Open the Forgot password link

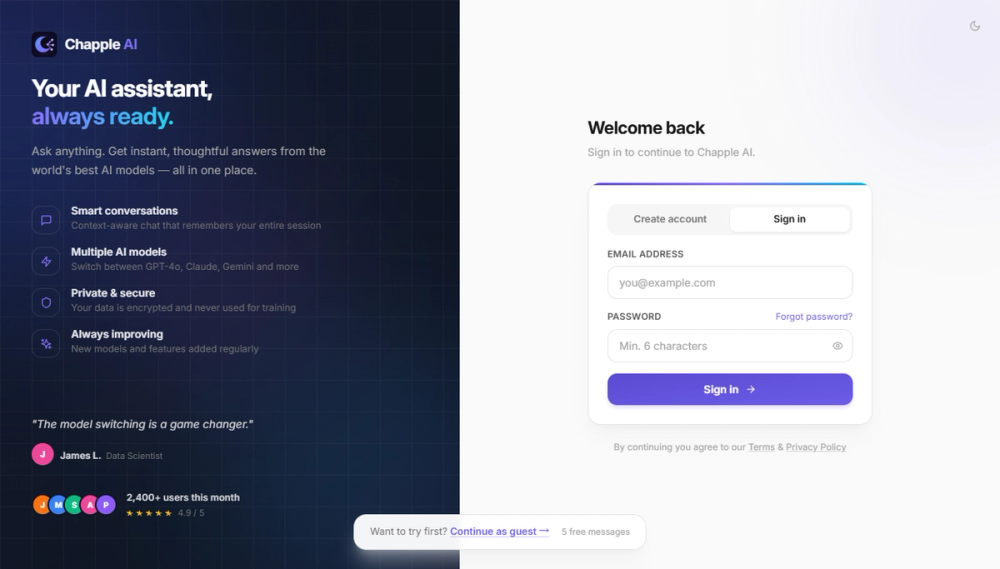click(814, 316)
